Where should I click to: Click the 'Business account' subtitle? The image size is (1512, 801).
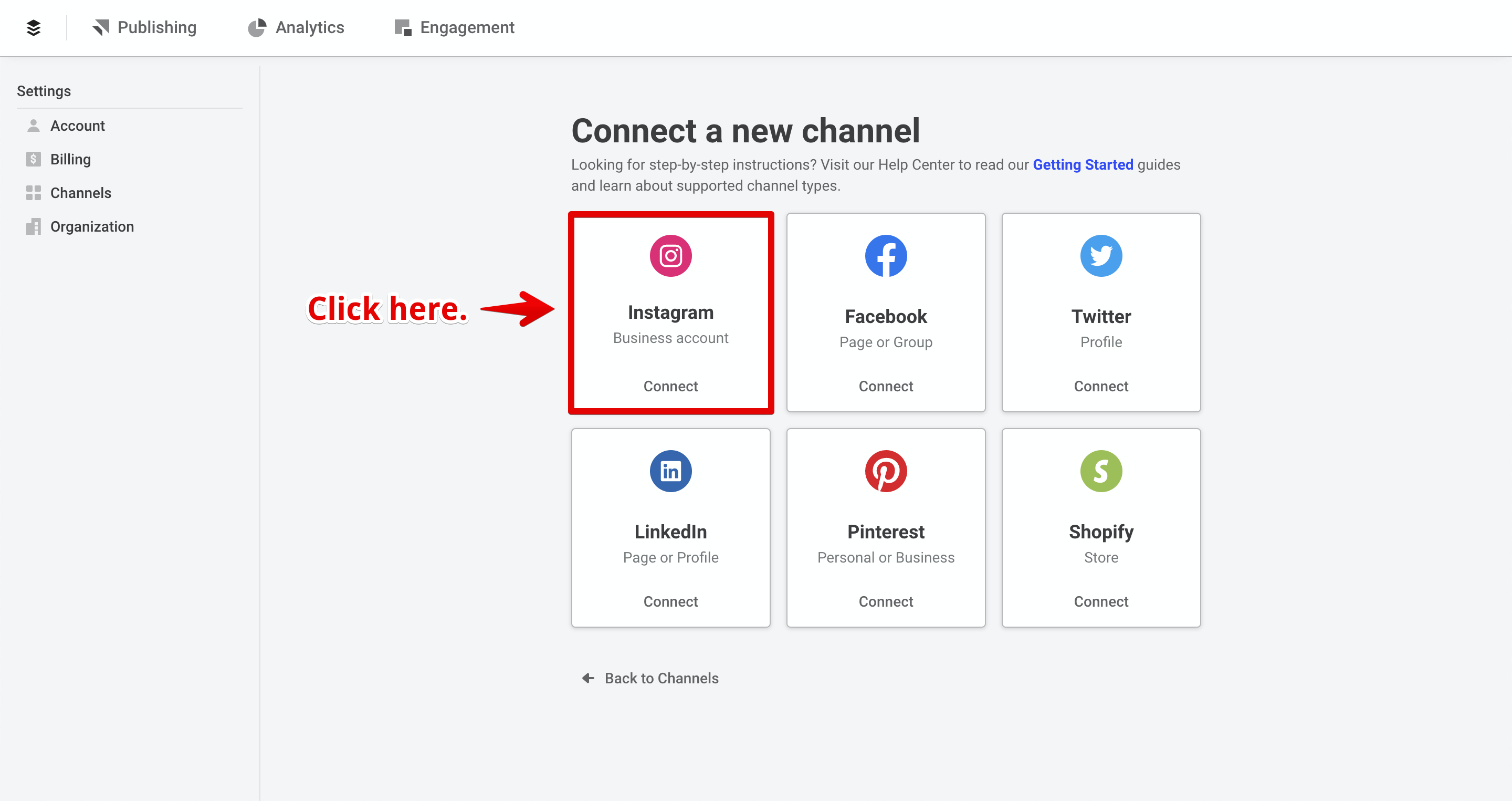(670, 338)
